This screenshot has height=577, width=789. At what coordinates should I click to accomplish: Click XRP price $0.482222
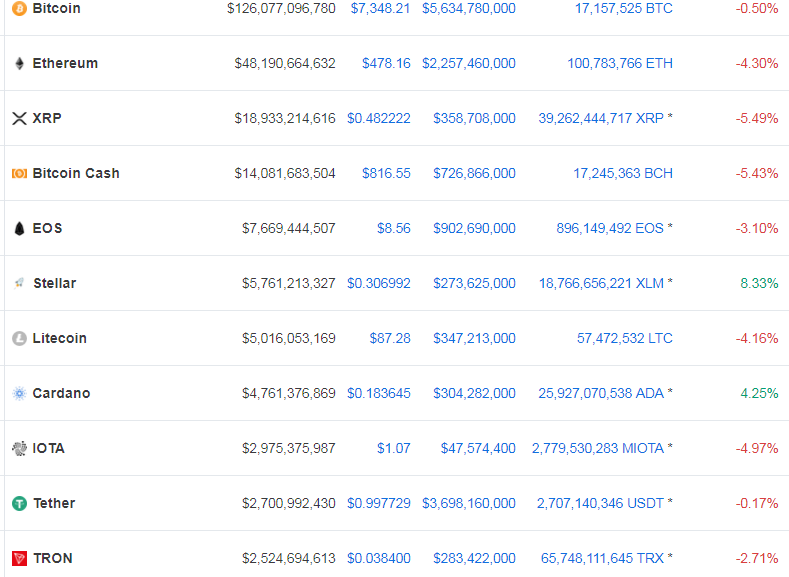(x=379, y=118)
